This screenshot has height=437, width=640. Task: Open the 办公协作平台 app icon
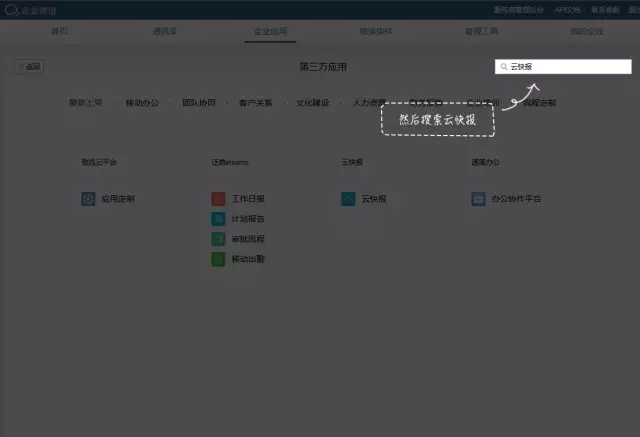tap(478, 199)
